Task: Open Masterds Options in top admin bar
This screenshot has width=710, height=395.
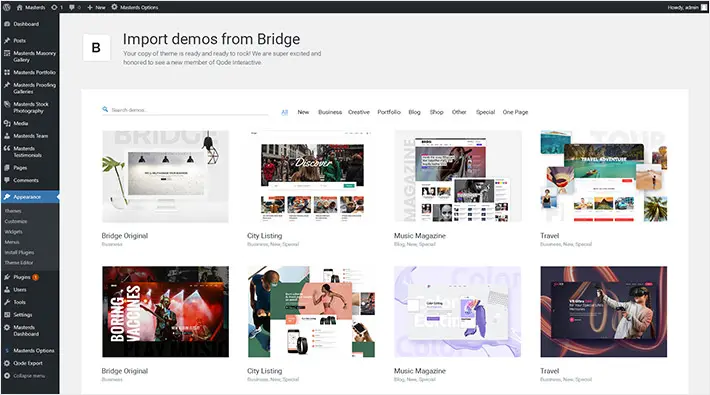Action: tap(134, 7)
